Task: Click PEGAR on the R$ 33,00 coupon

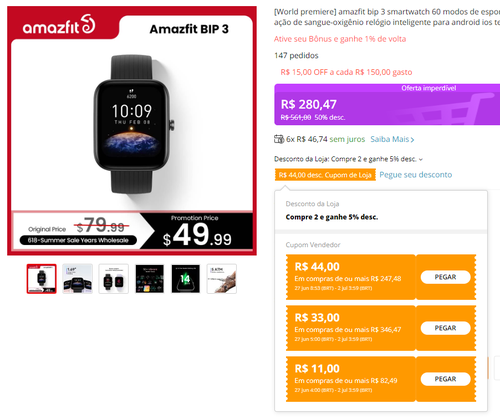Action: point(445,328)
